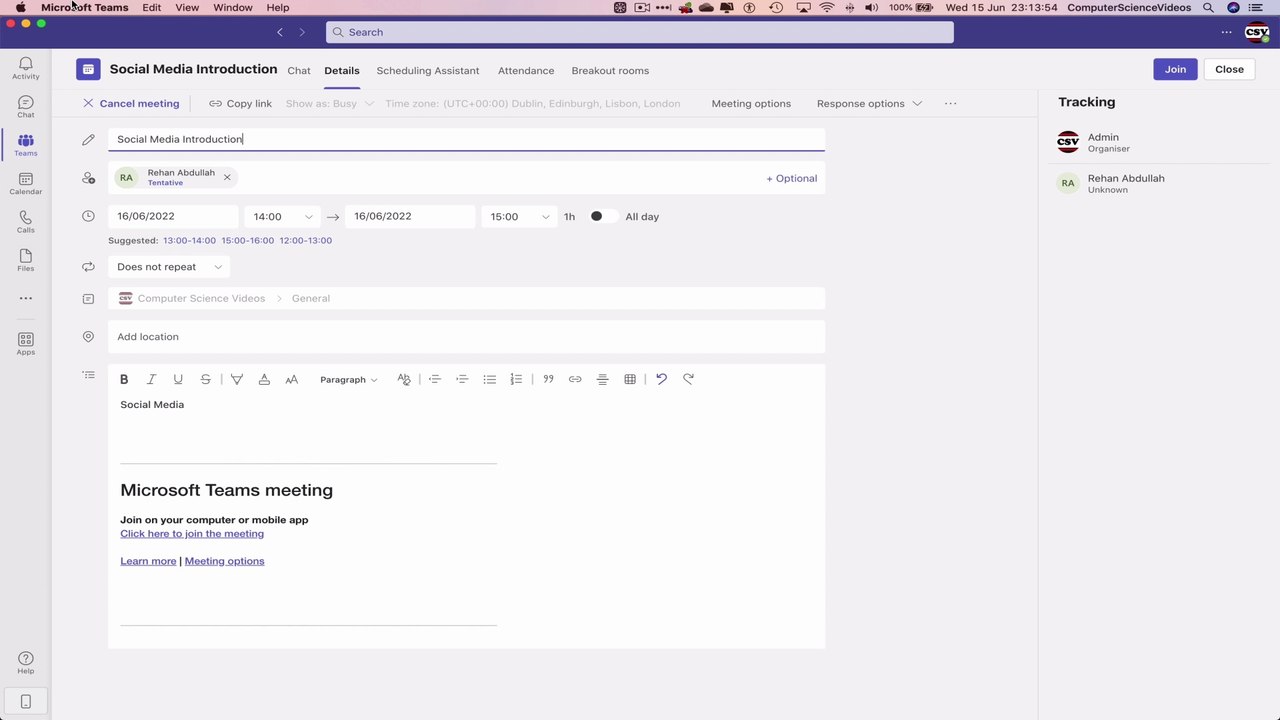Viewport: 1280px width, 720px height.
Task: Open settings ellipsis near profile picture
Action: point(1226,32)
